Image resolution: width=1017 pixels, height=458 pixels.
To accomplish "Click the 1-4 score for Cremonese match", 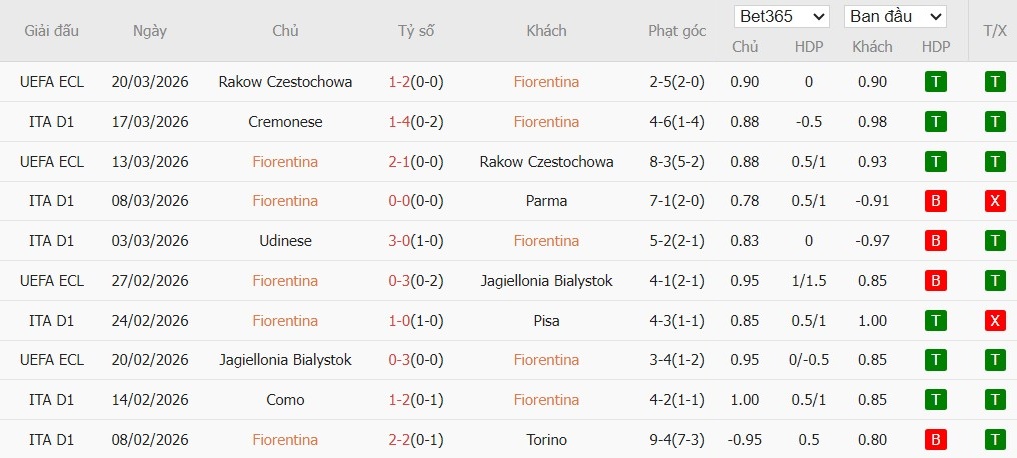I will pyautogui.click(x=400, y=122).
